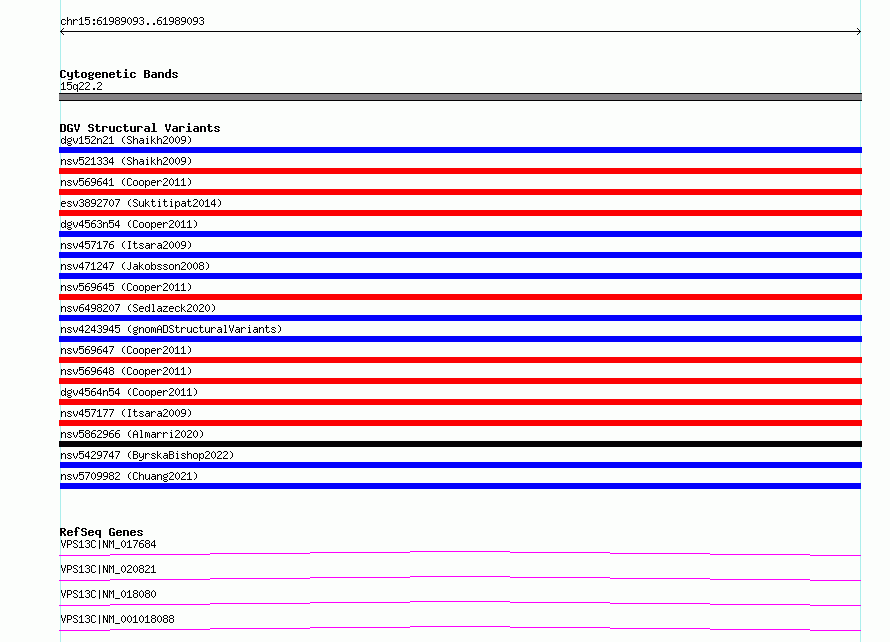Click the blue bar under dgv4563n54

pos(460,234)
